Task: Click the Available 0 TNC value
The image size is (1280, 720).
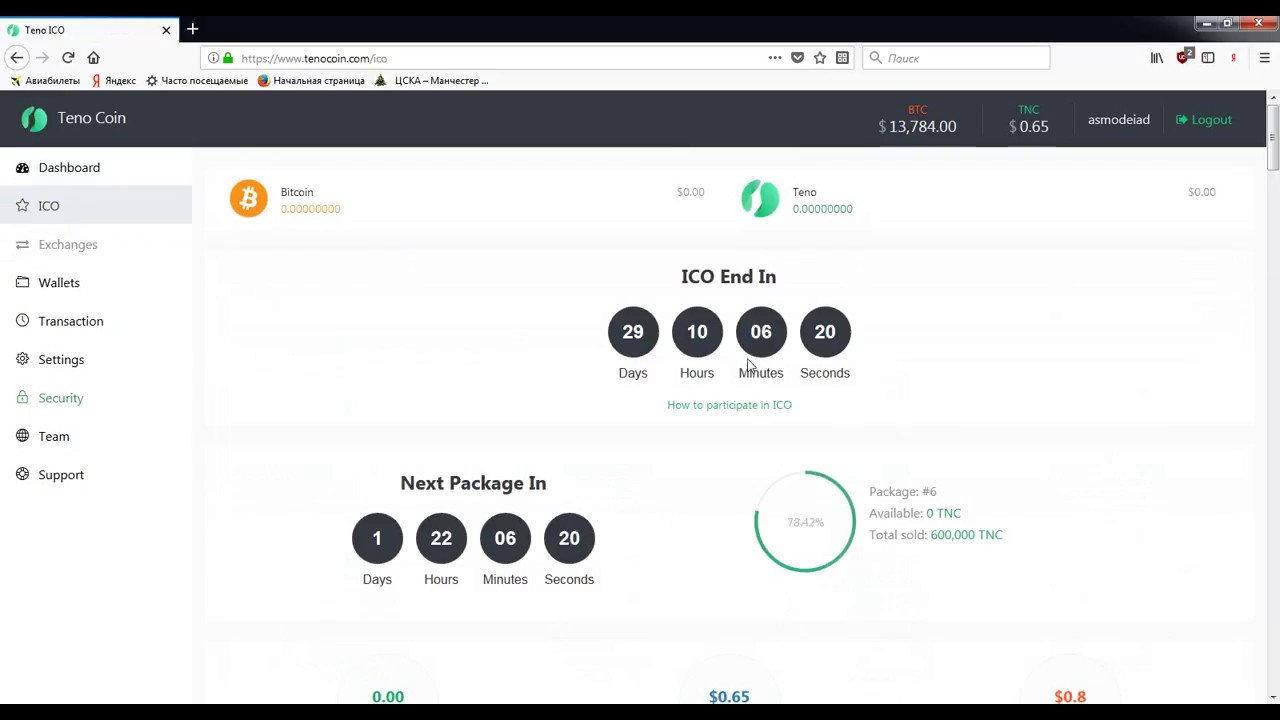Action: click(943, 513)
